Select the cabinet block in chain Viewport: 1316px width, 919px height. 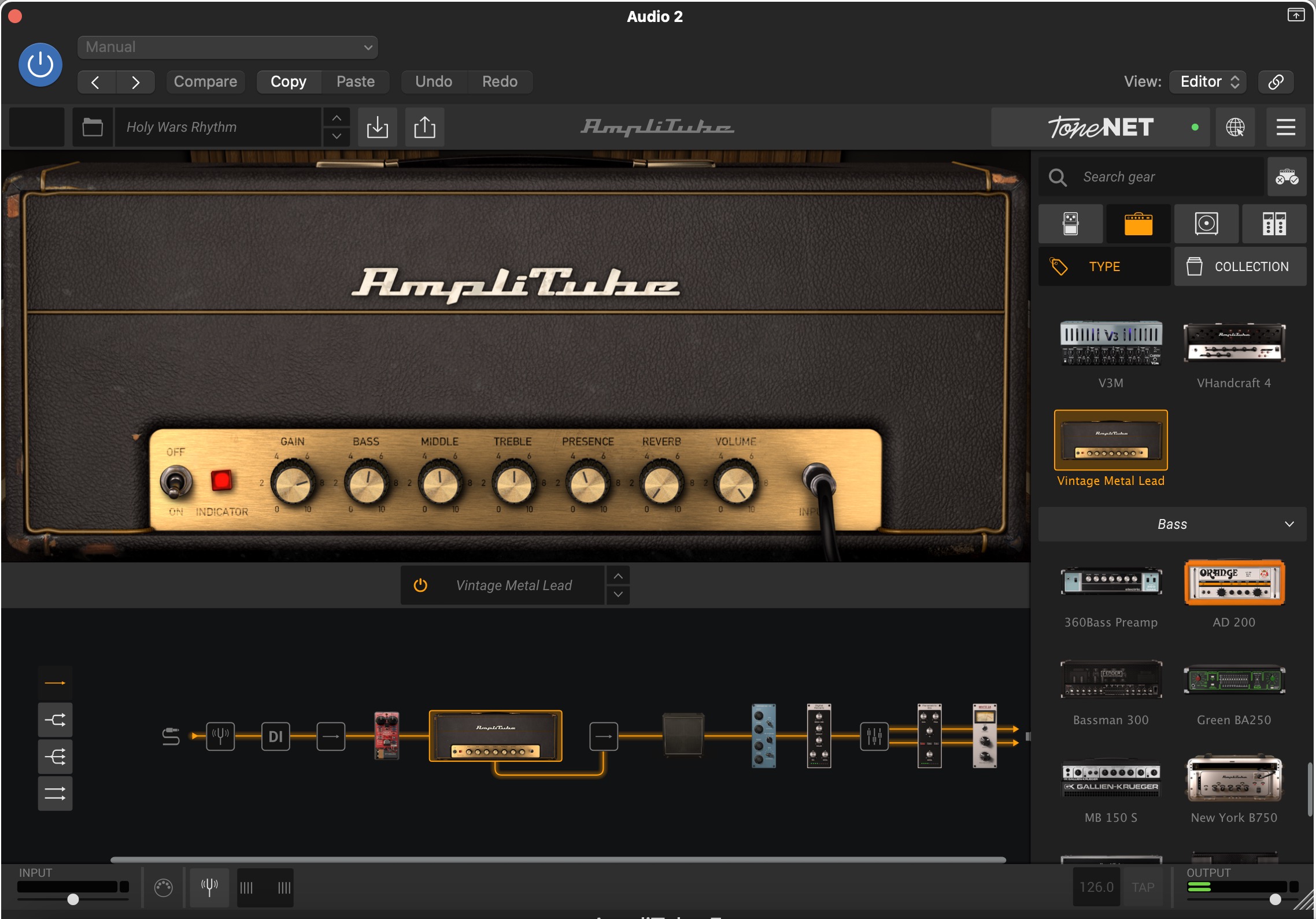[x=683, y=735]
